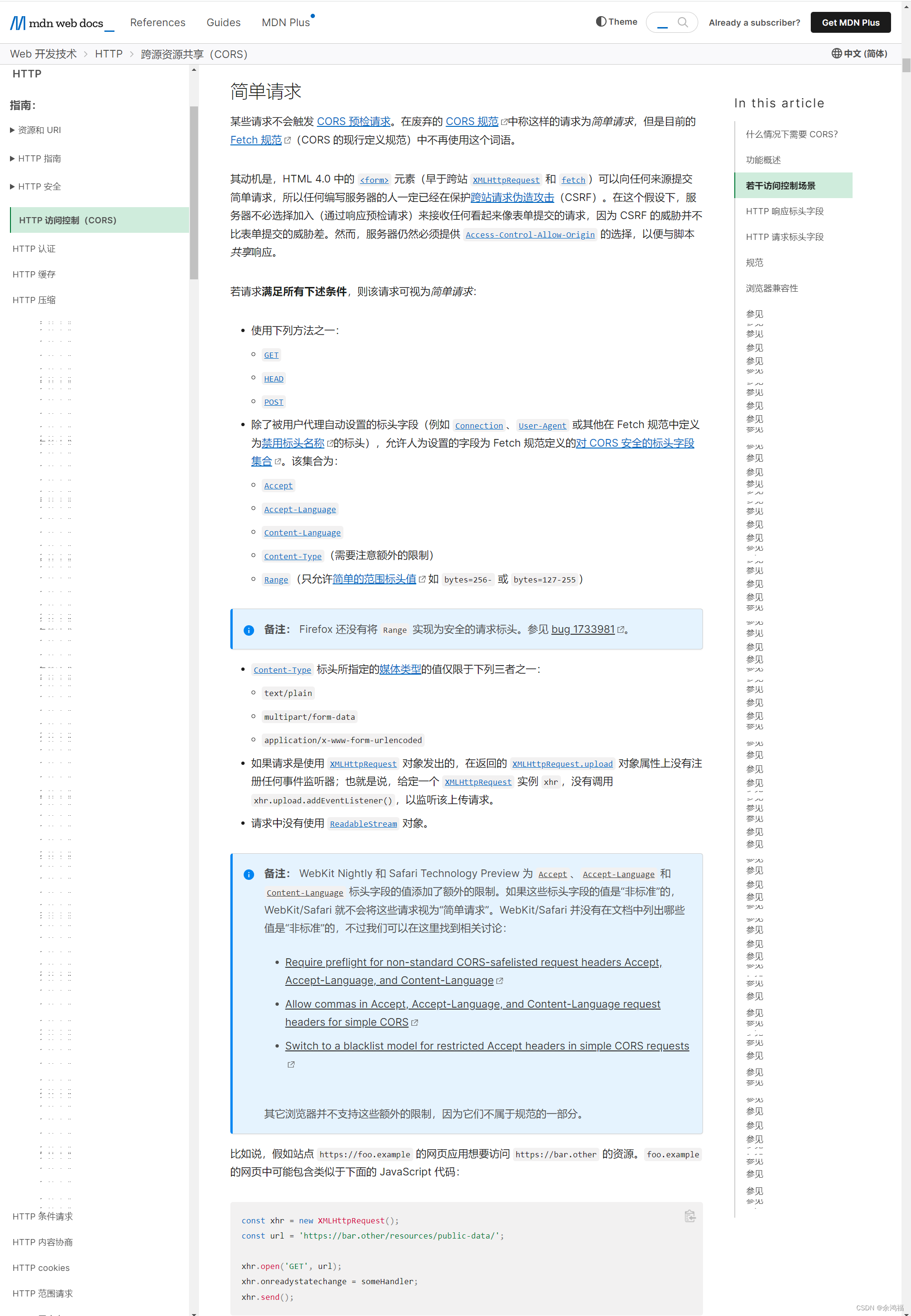This screenshot has height=1316, width=911.
Task: Expand the HTTP 安全 sidebar section
Action: click(x=36, y=187)
